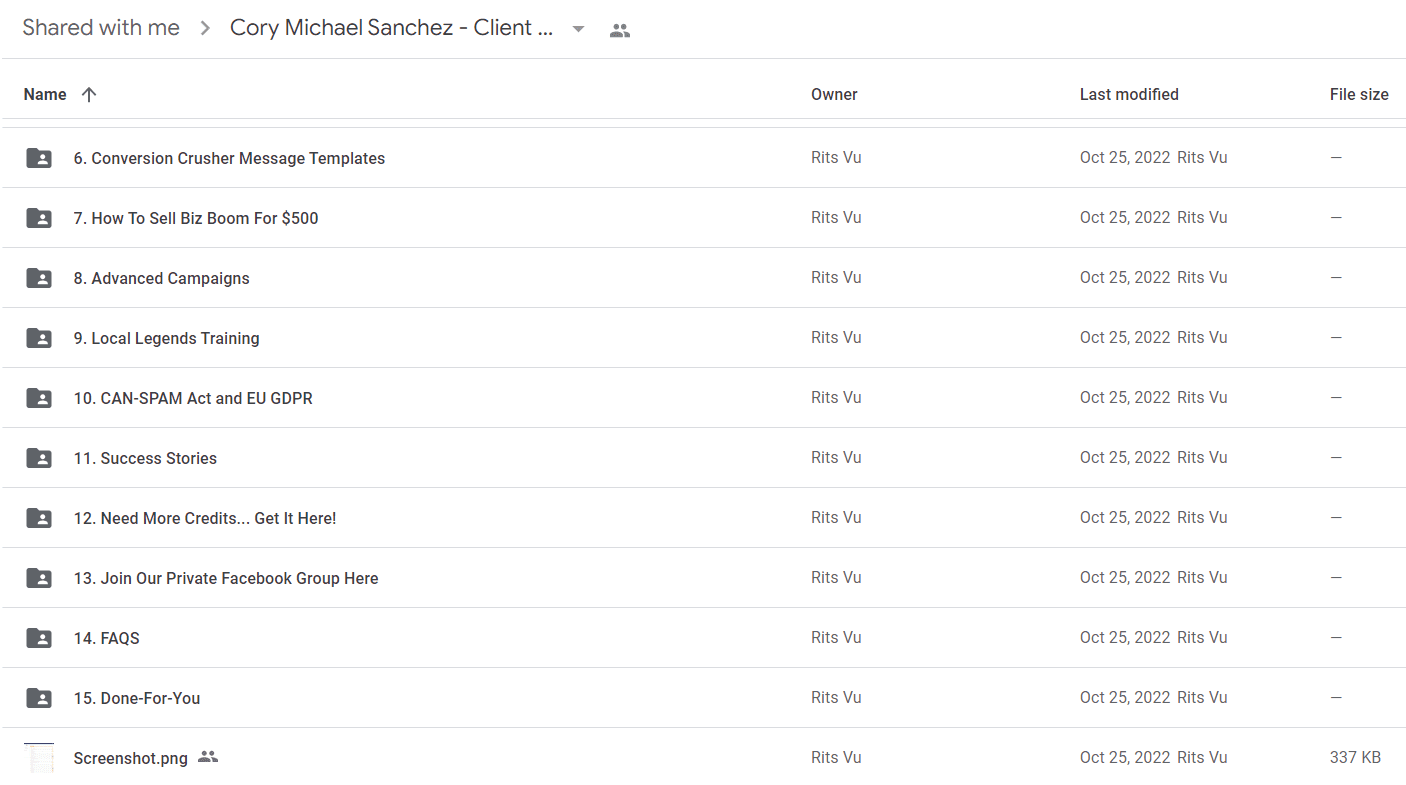Click the shared people icon next to Screenshot.png

208,757
